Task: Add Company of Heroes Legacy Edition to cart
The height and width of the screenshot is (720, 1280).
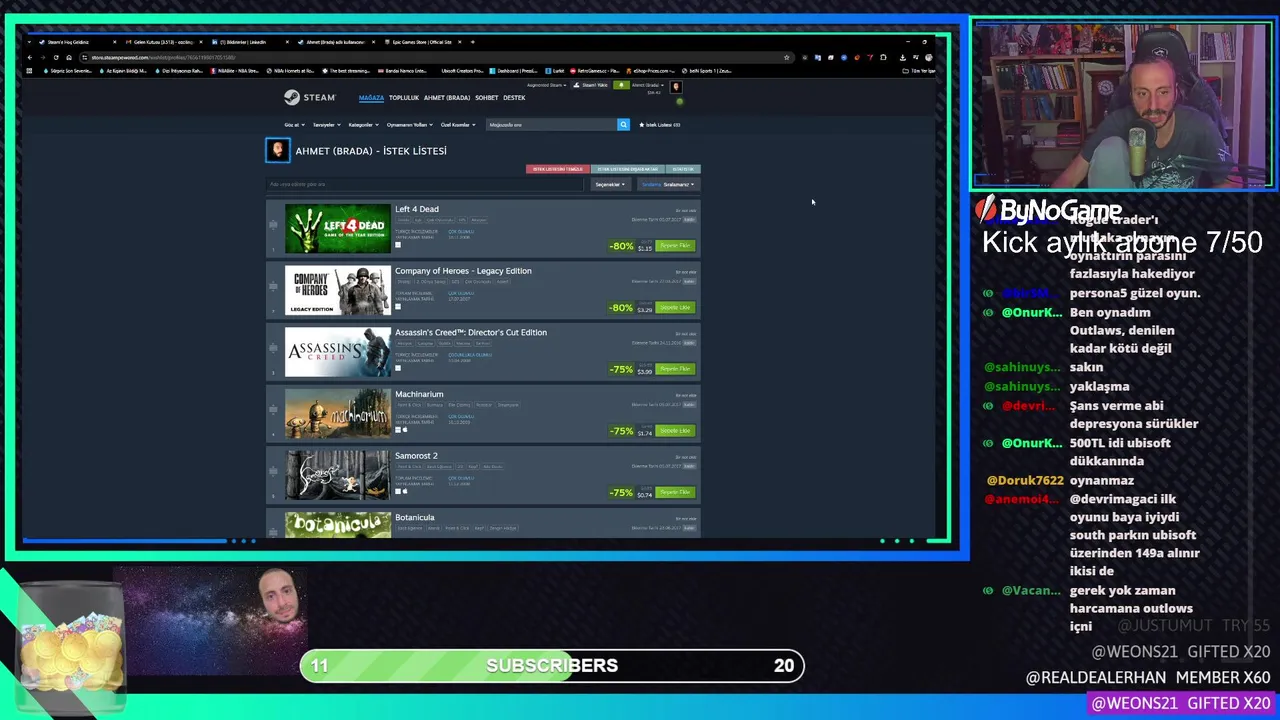Action: click(675, 308)
